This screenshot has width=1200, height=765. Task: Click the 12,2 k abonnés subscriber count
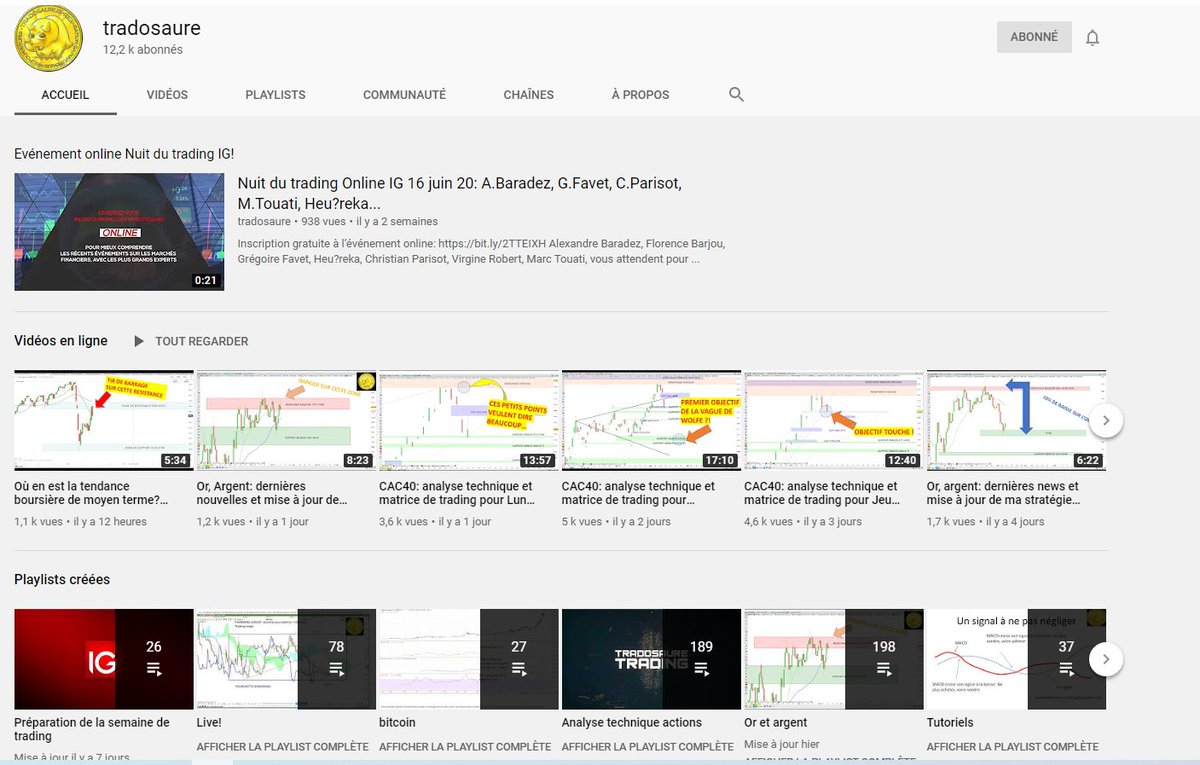[143, 50]
